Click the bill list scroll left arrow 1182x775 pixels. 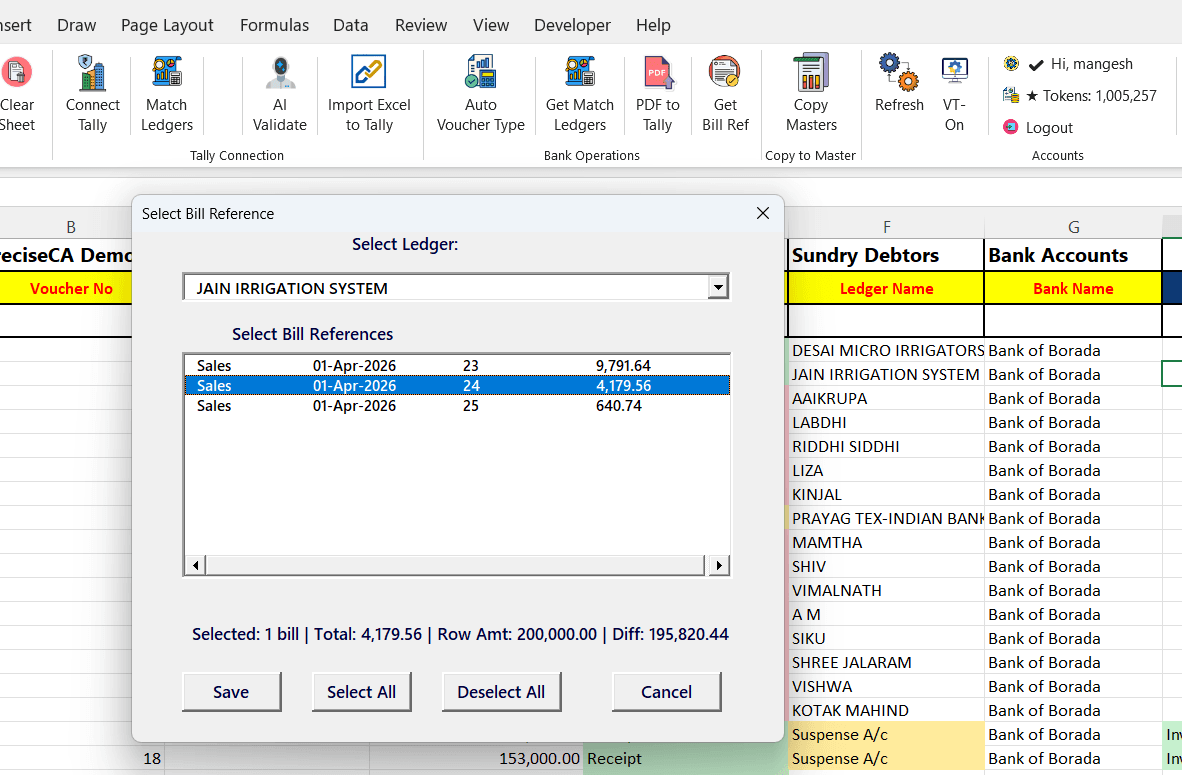pos(195,565)
